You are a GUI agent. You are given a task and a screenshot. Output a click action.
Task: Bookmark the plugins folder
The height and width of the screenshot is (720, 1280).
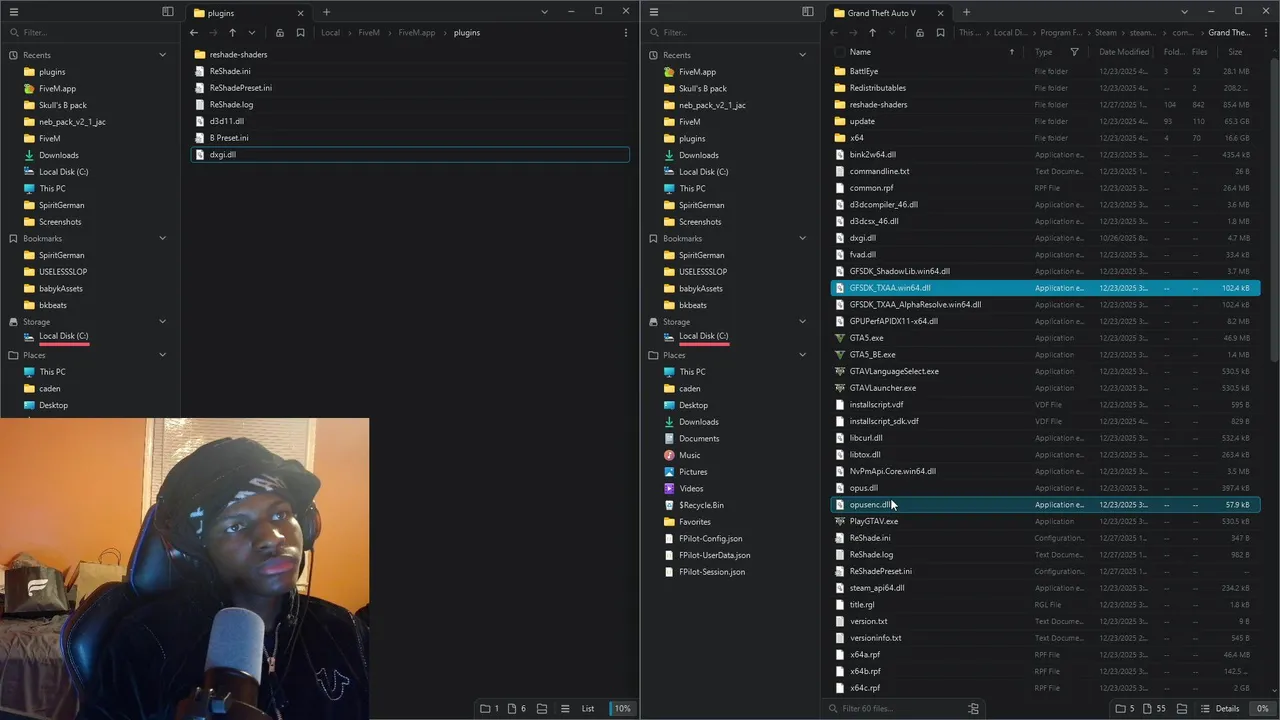click(300, 33)
